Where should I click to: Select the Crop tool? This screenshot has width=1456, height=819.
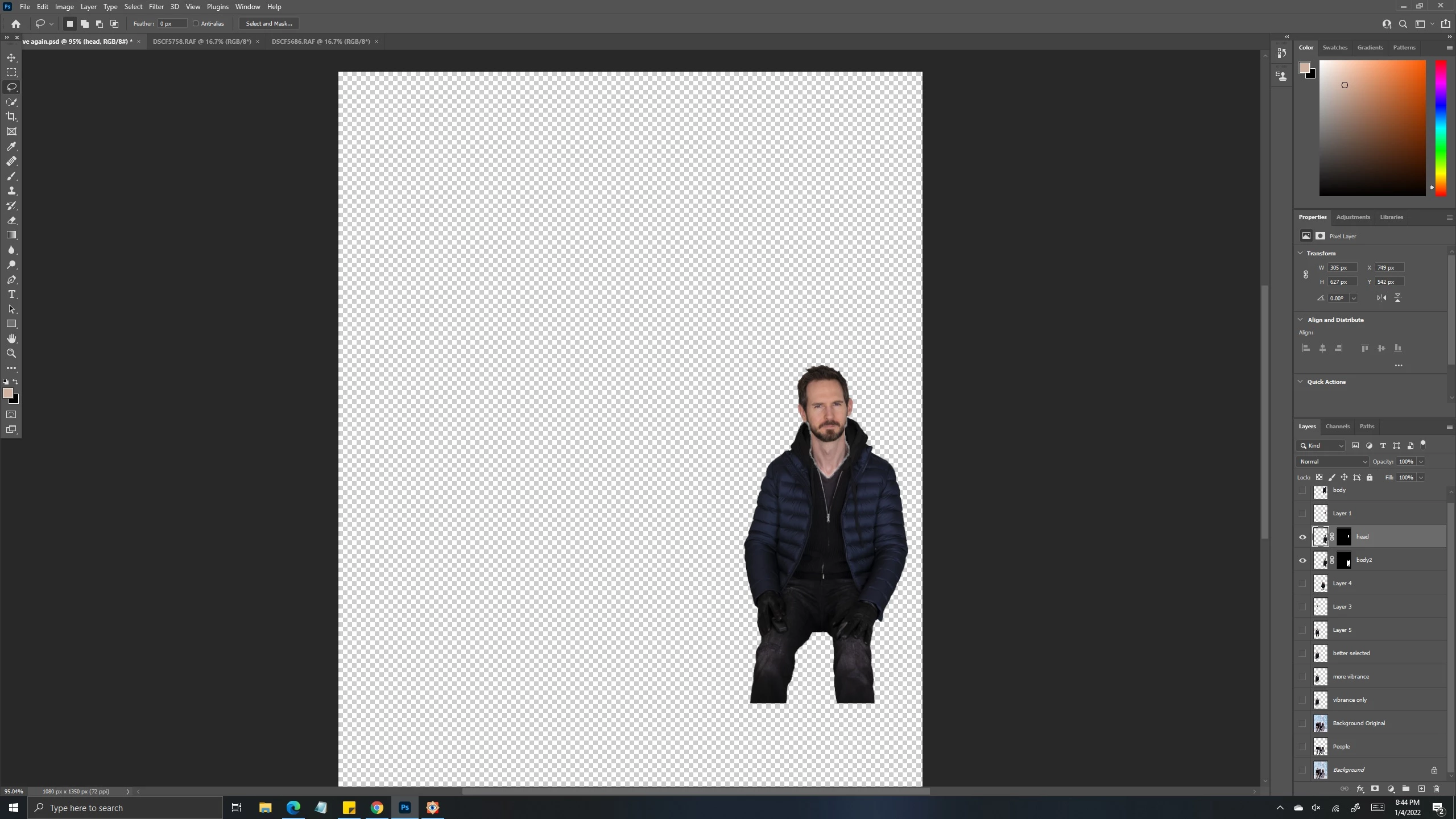click(11, 117)
